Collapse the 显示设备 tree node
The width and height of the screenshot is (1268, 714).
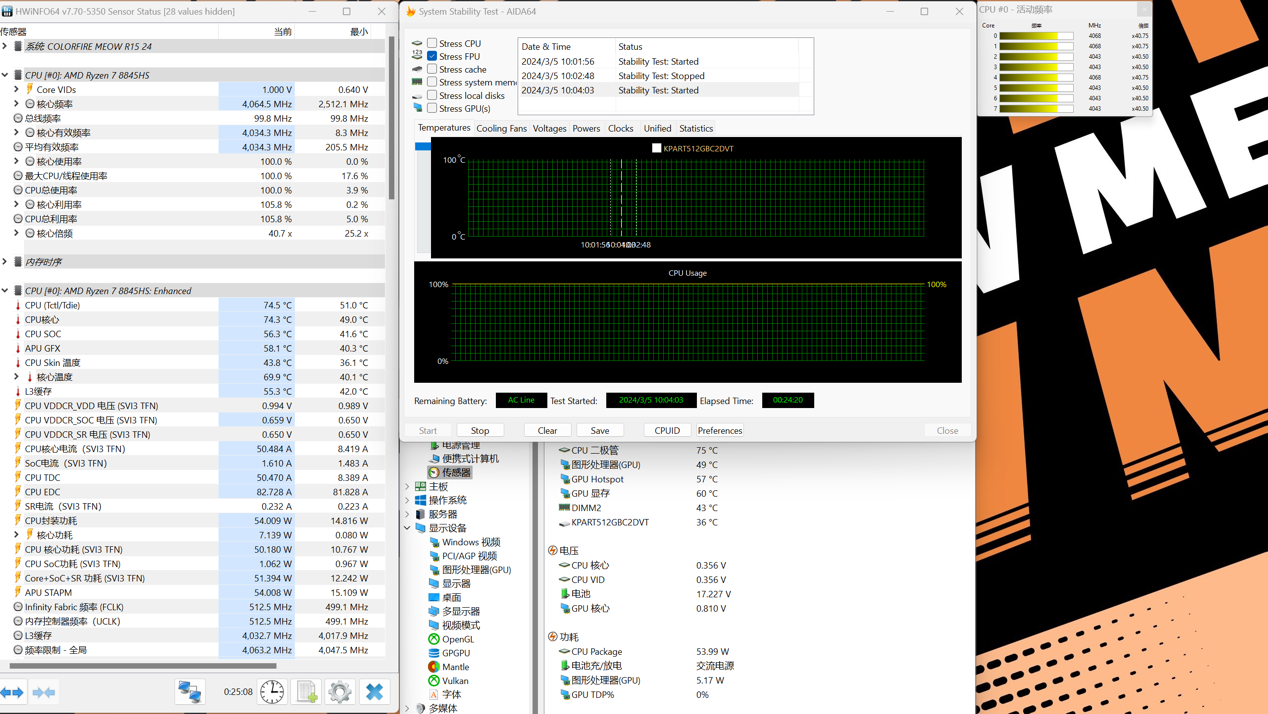408,528
